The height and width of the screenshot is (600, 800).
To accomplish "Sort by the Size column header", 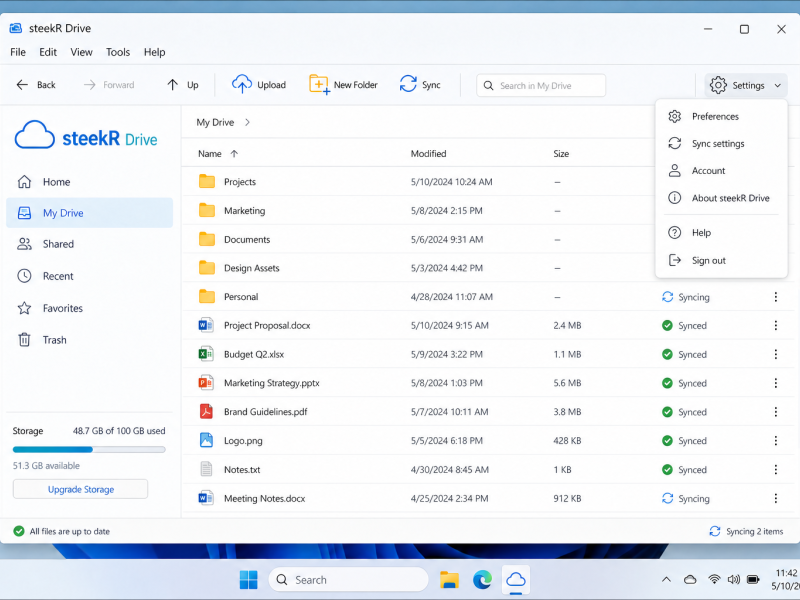I will [561, 154].
